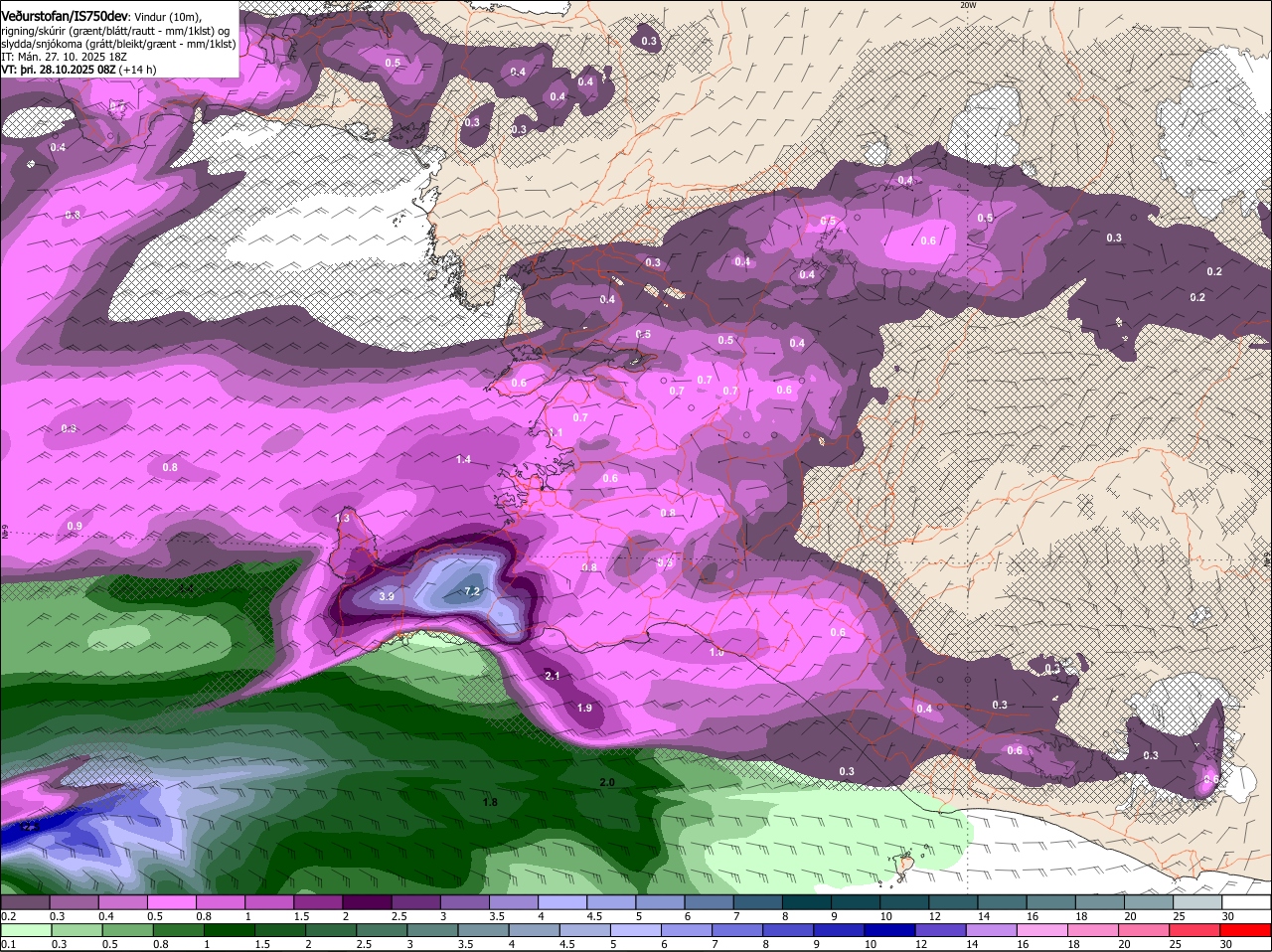Click the 2.0 value in the green rain area
Screen dimensions: 1272x952
point(607,783)
